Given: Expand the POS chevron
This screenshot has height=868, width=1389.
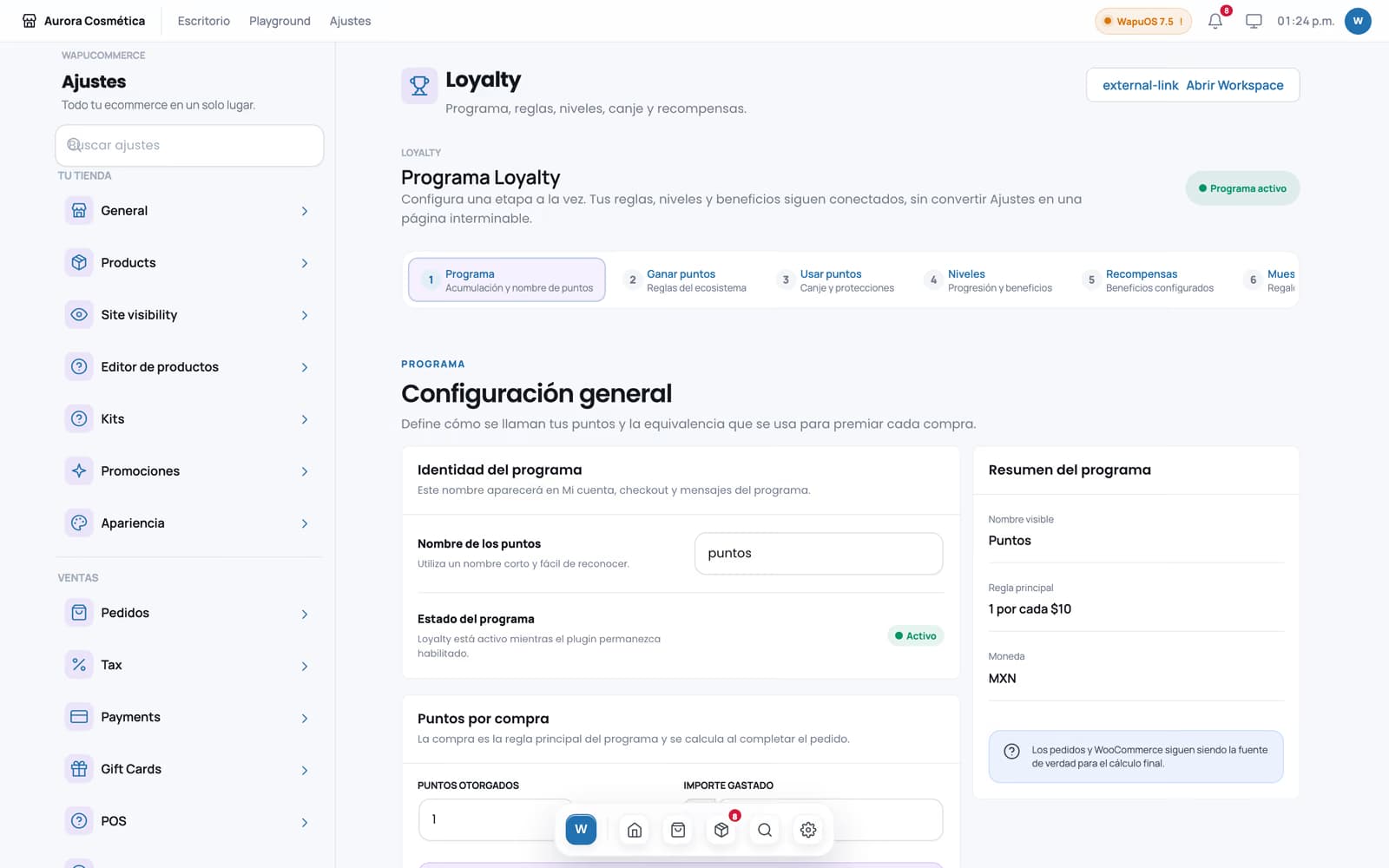Looking at the screenshot, I should point(305,822).
